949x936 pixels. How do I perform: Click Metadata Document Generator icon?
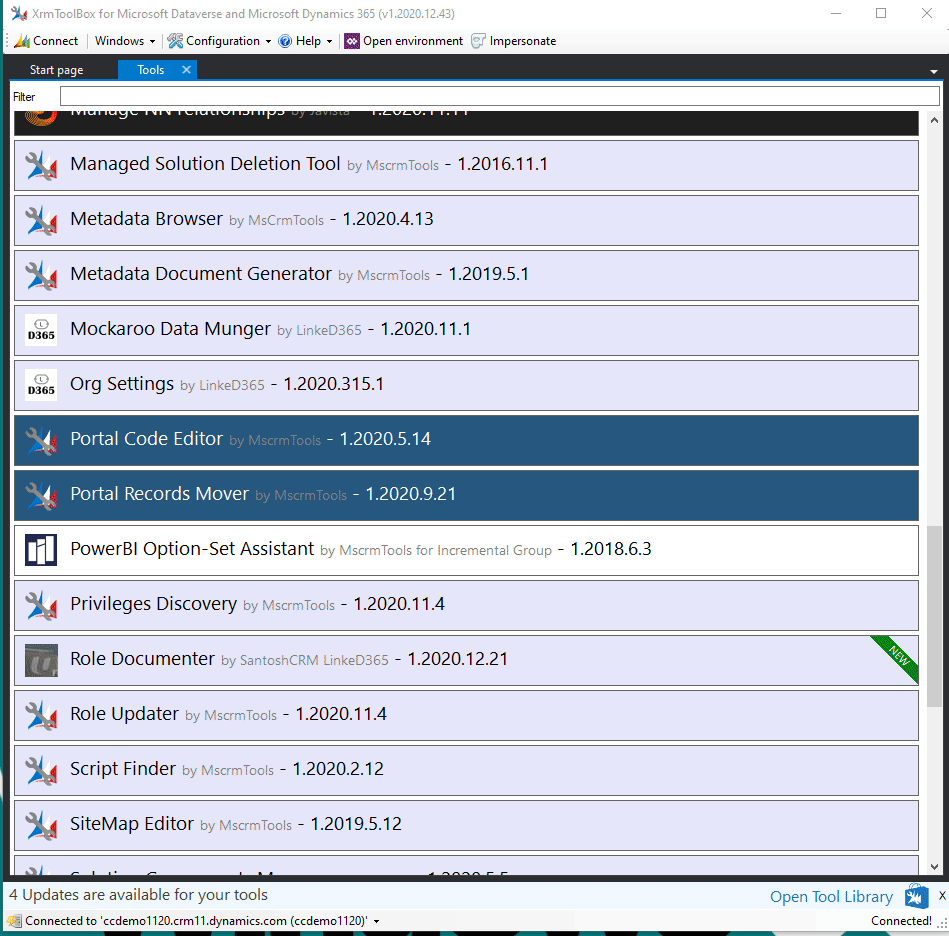pos(41,275)
